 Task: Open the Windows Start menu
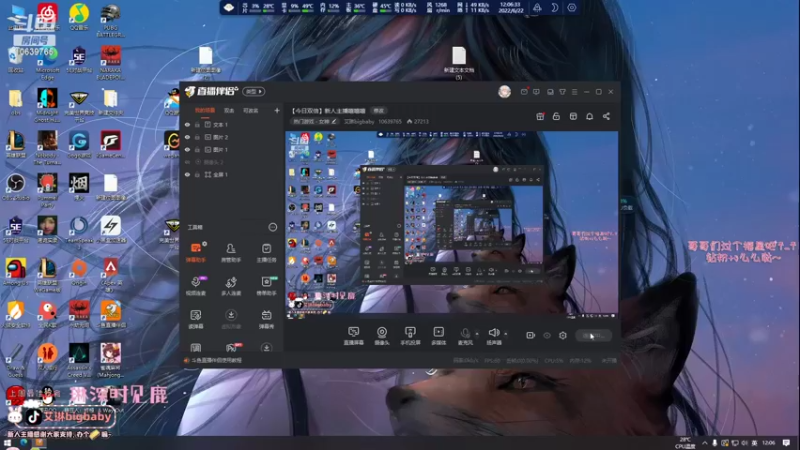8,443
